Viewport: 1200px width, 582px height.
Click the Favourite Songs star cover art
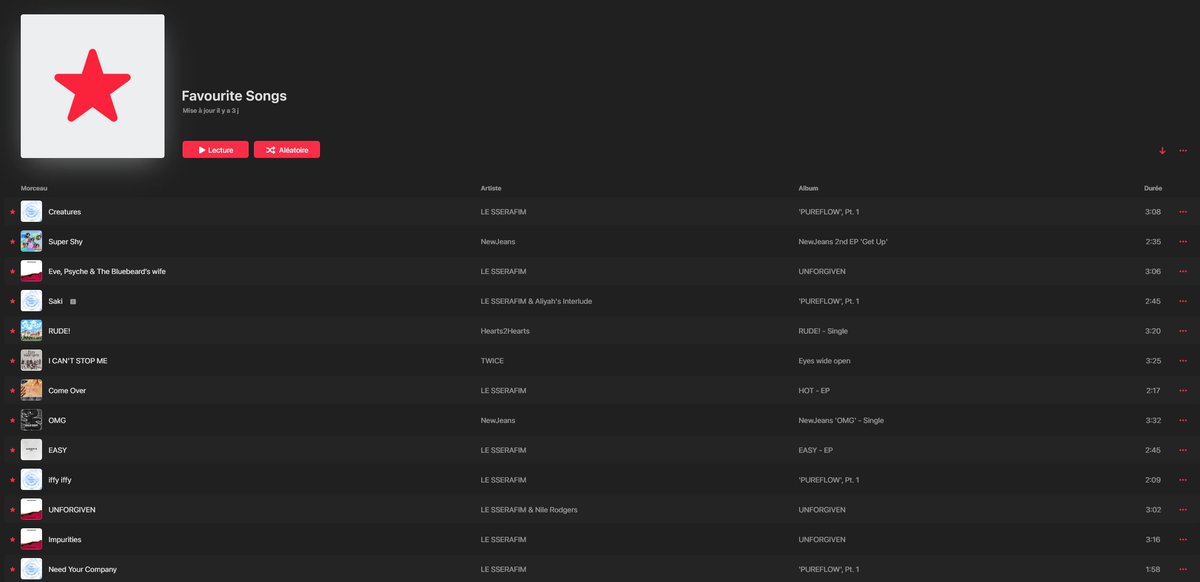coord(92,86)
